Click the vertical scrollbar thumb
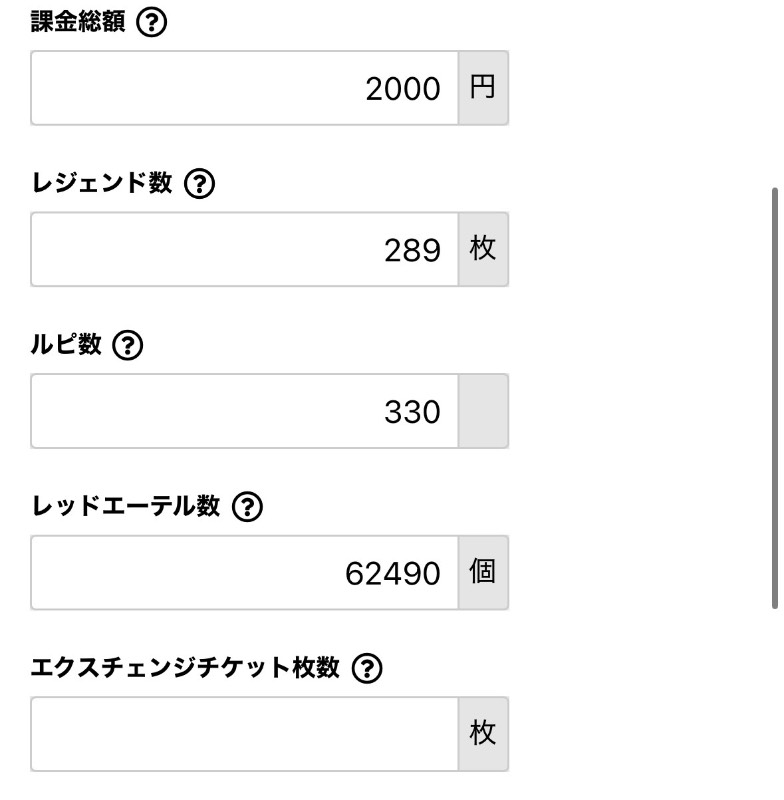 (775, 398)
